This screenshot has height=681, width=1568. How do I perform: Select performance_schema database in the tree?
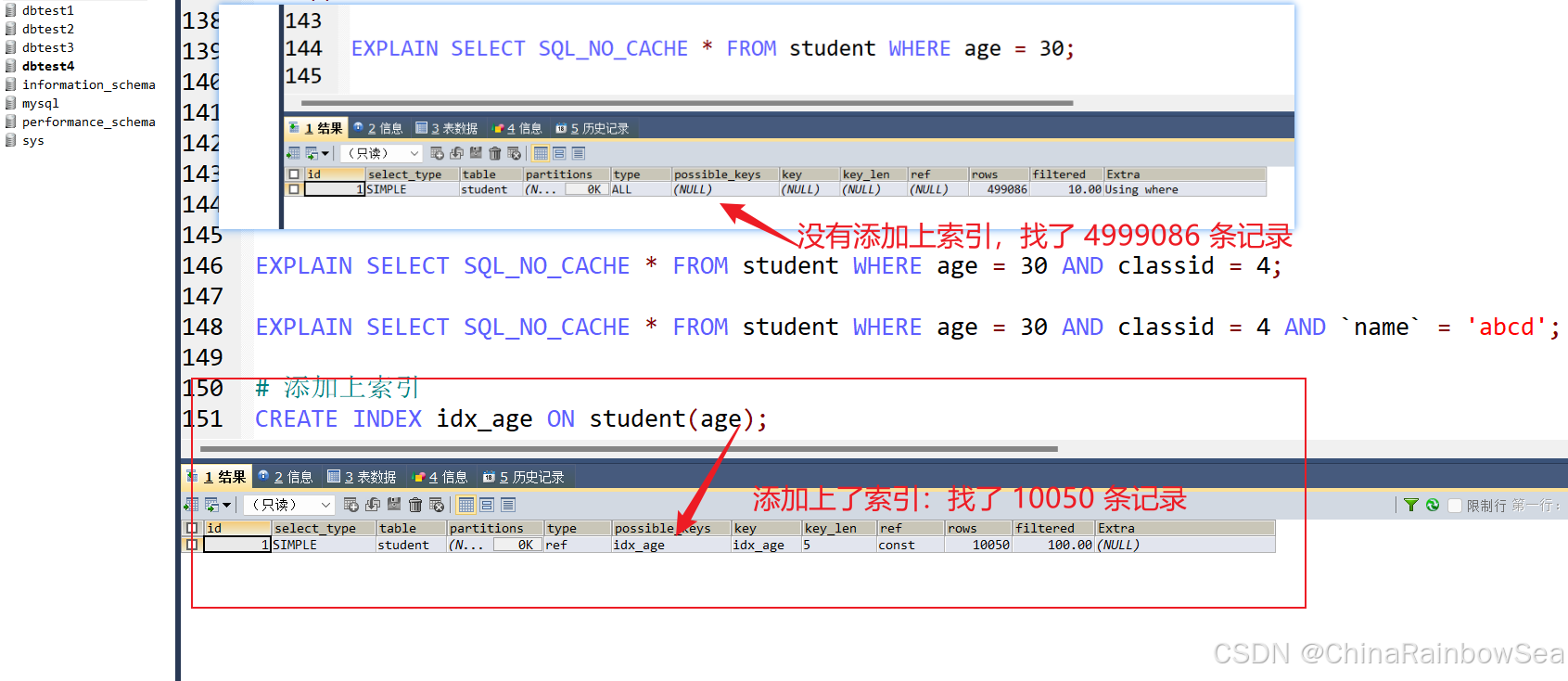tap(89, 122)
